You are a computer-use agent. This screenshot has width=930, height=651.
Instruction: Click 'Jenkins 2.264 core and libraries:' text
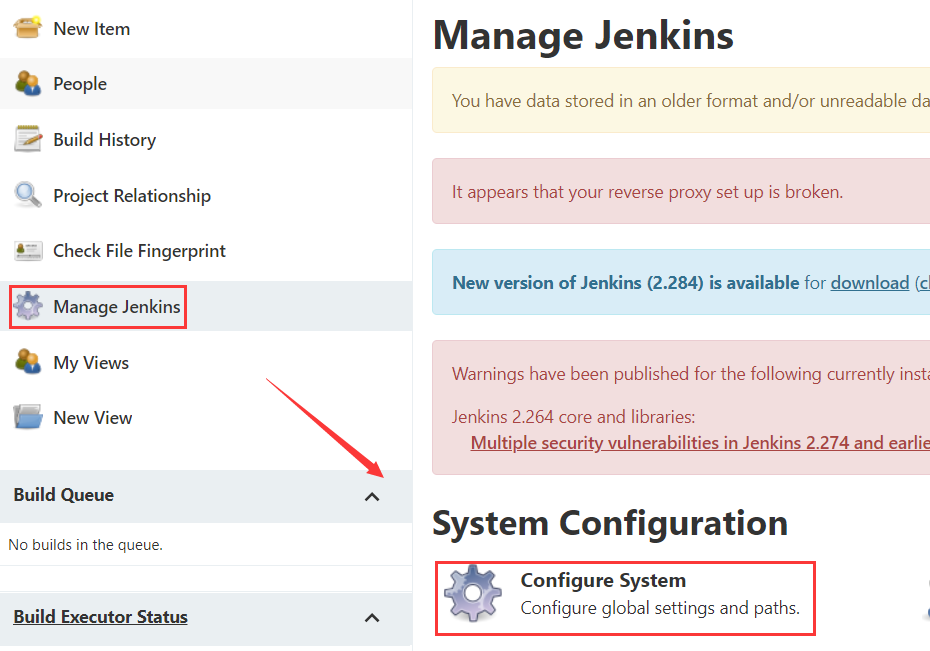coord(574,417)
